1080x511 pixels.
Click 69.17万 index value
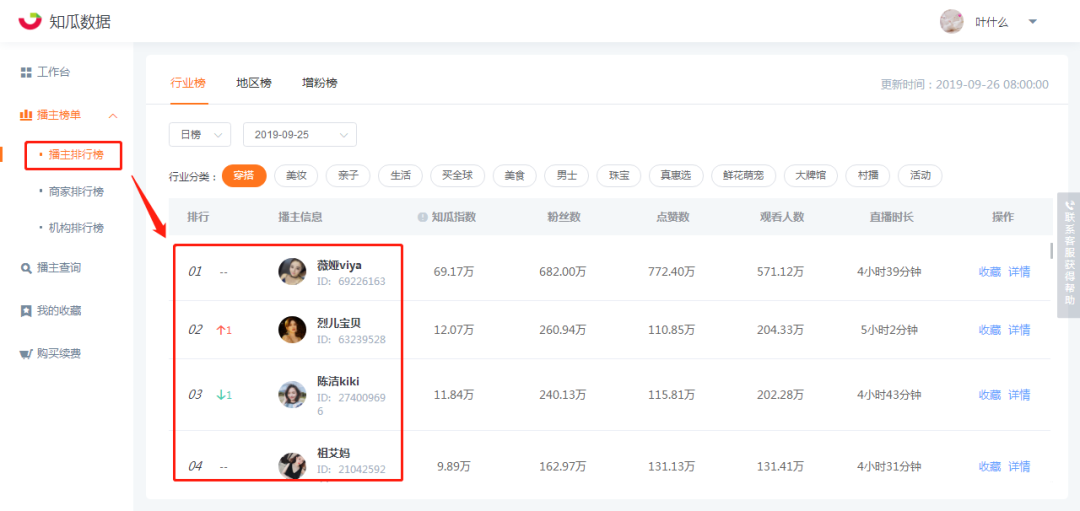pyautogui.click(x=454, y=271)
